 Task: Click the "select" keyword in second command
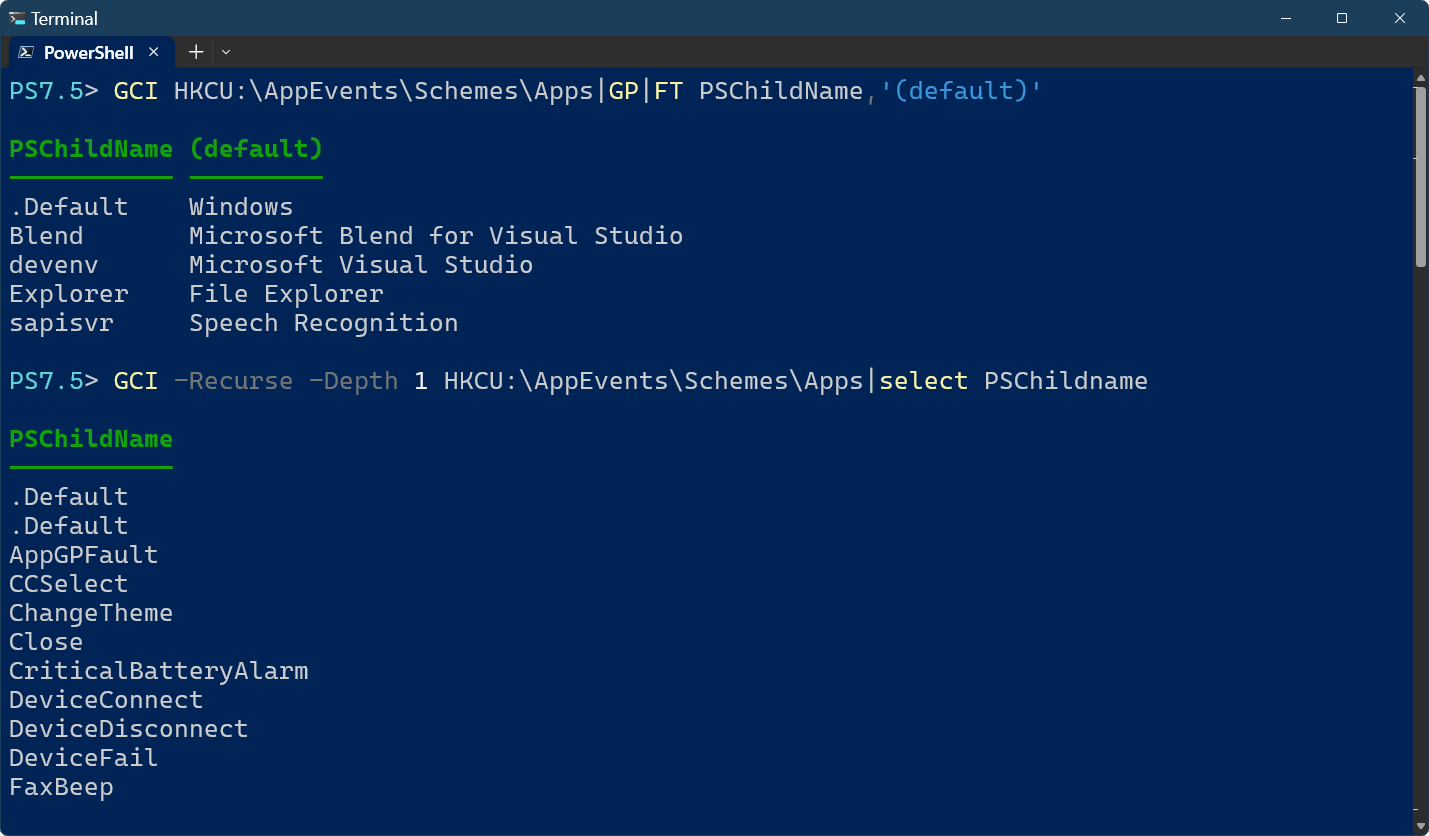point(923,381)
